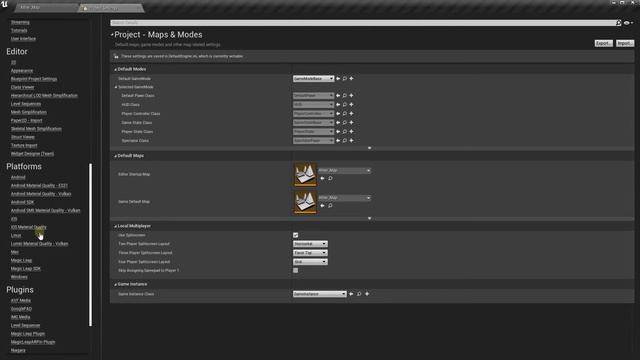The image size is (640, 360).
Task: Open Three Player Splitscreen Layout dropdown
Action: click(310, 253)
